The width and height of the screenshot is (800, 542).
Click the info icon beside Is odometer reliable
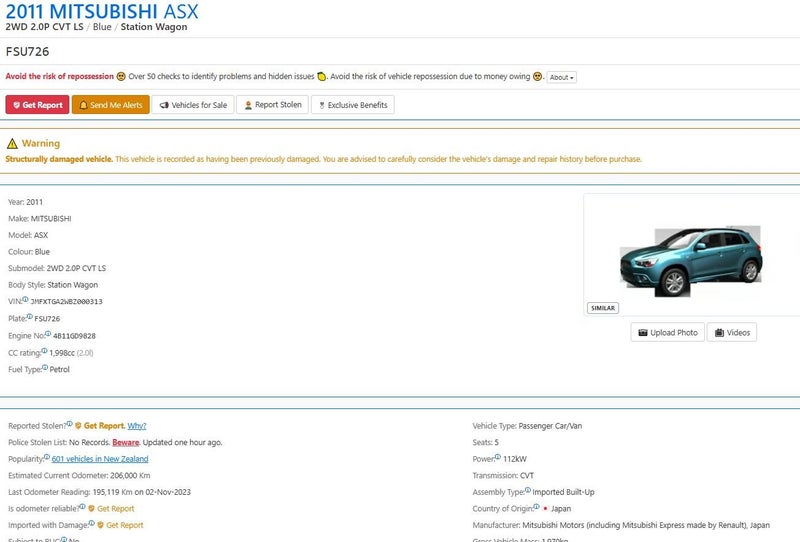[x=83, y=506]
